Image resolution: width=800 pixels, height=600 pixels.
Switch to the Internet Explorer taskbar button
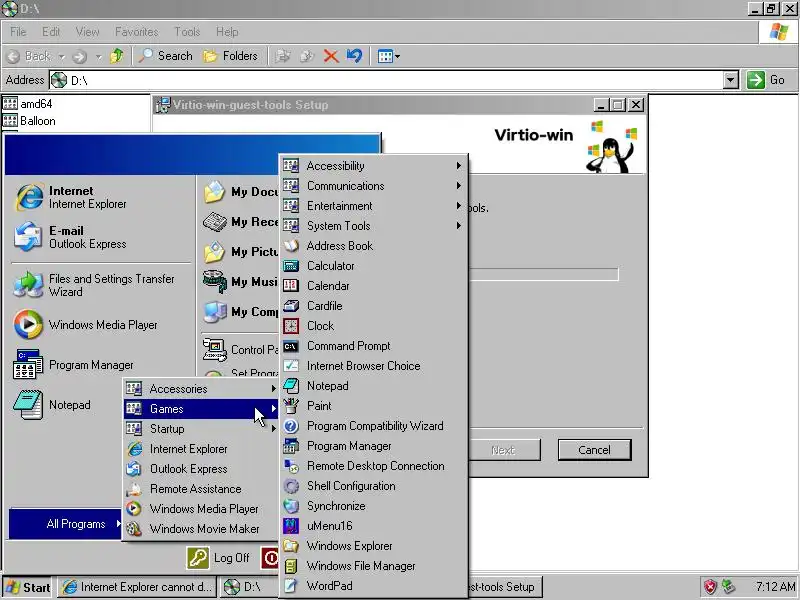(137, 587)
